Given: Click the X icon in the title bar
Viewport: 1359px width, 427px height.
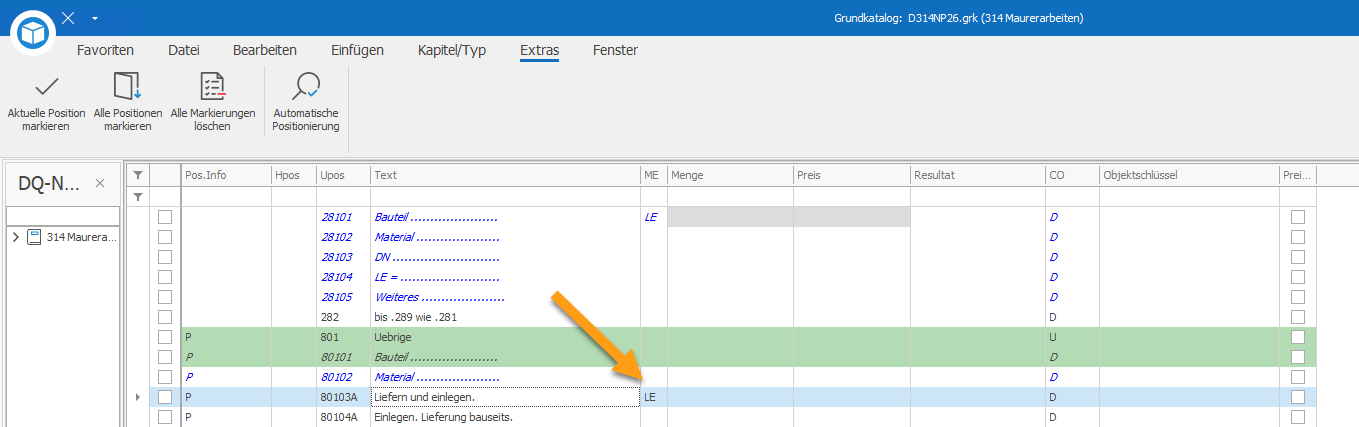Looking at the screenshot, I should tap(68, 18).
